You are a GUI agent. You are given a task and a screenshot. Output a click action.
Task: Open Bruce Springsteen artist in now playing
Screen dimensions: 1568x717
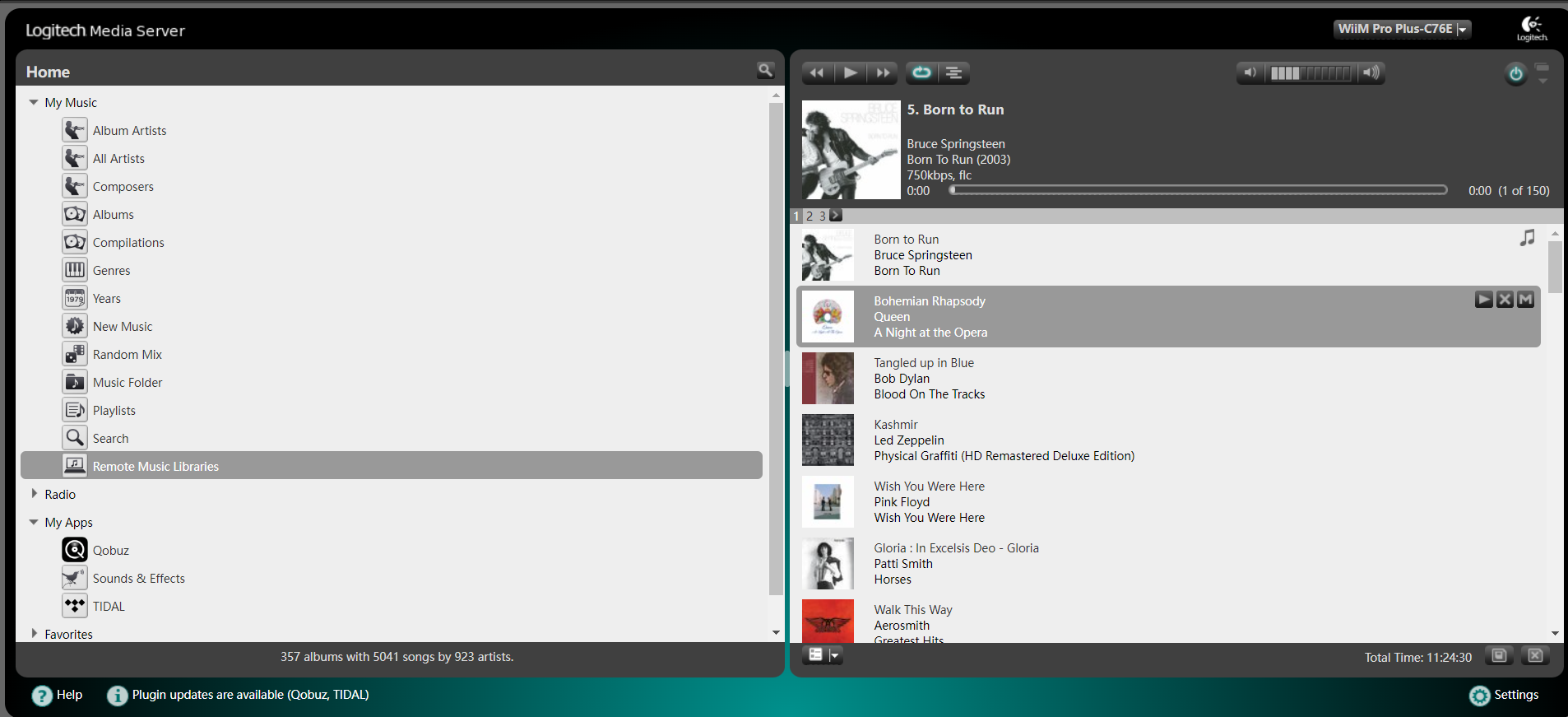point(956,144)
